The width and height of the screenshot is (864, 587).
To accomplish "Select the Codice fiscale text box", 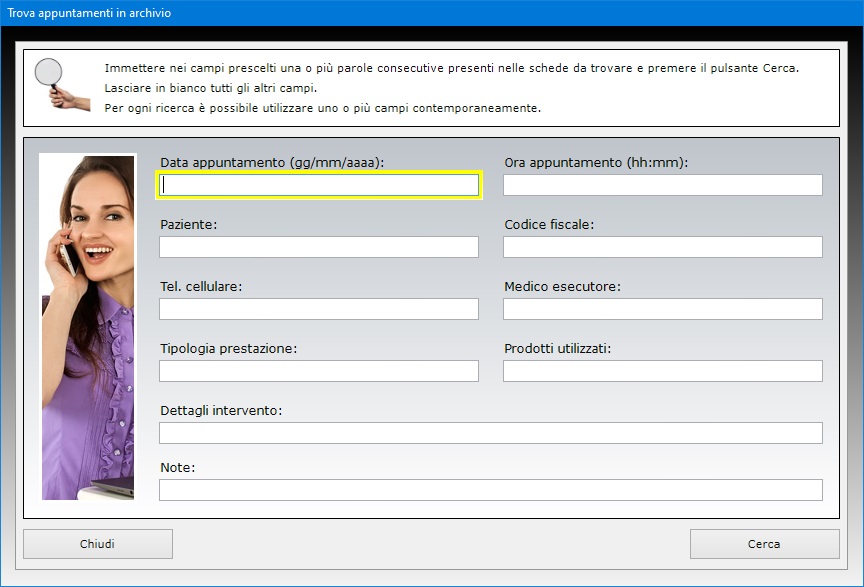I will coord(663,247).
